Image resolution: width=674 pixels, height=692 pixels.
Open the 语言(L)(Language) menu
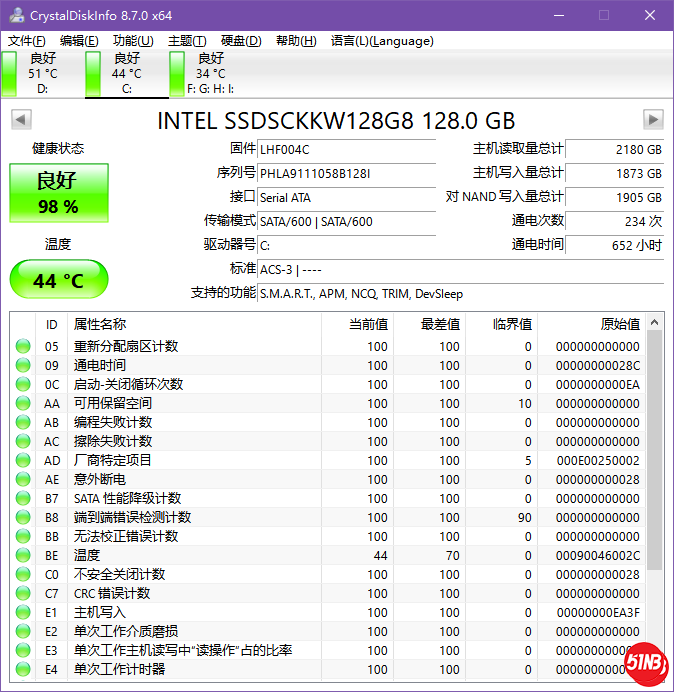point(382,41)
